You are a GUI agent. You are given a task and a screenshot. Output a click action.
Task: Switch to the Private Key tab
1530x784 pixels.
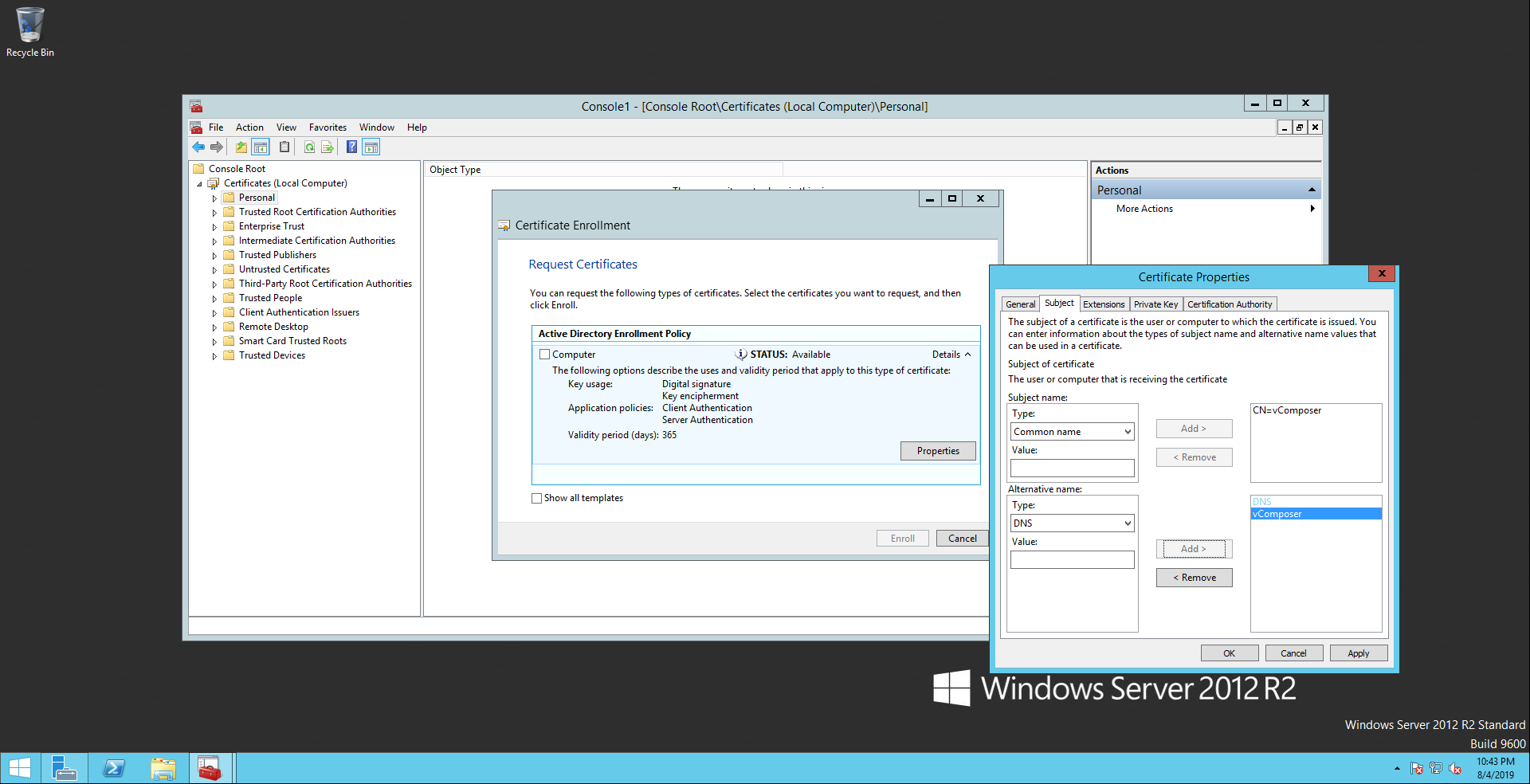coord(1155,304)
